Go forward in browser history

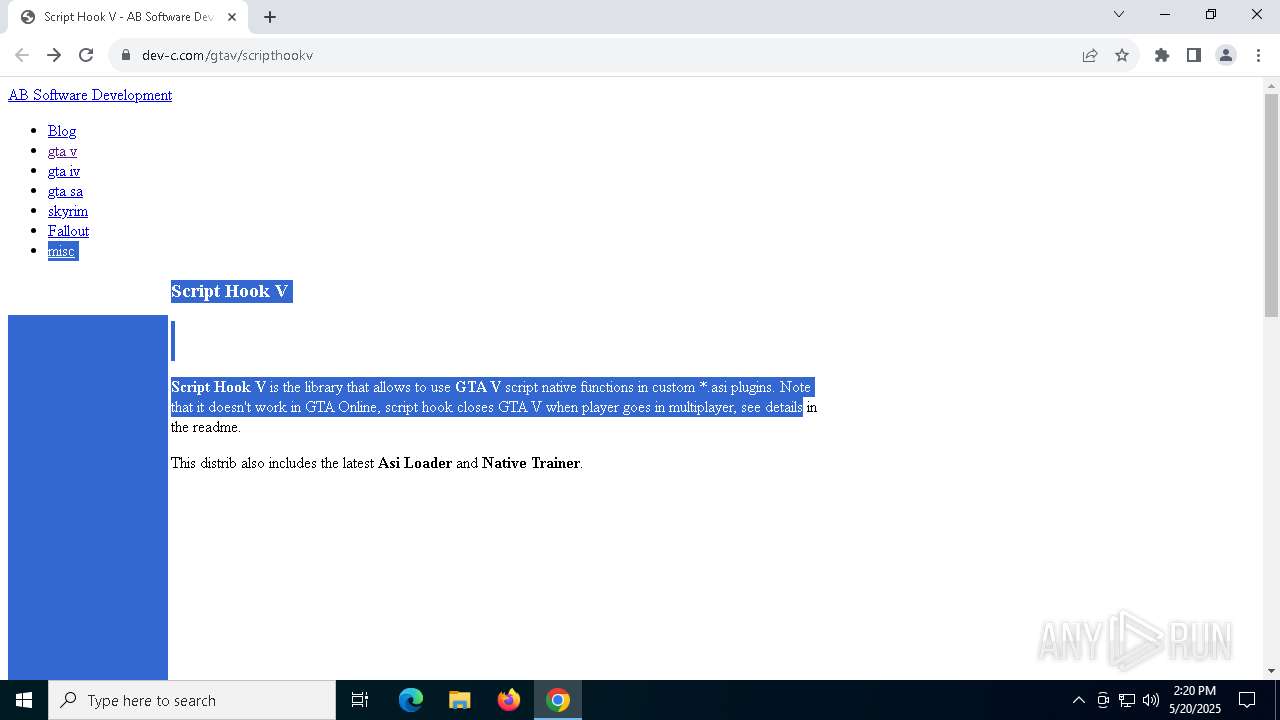tap(54, 55)
